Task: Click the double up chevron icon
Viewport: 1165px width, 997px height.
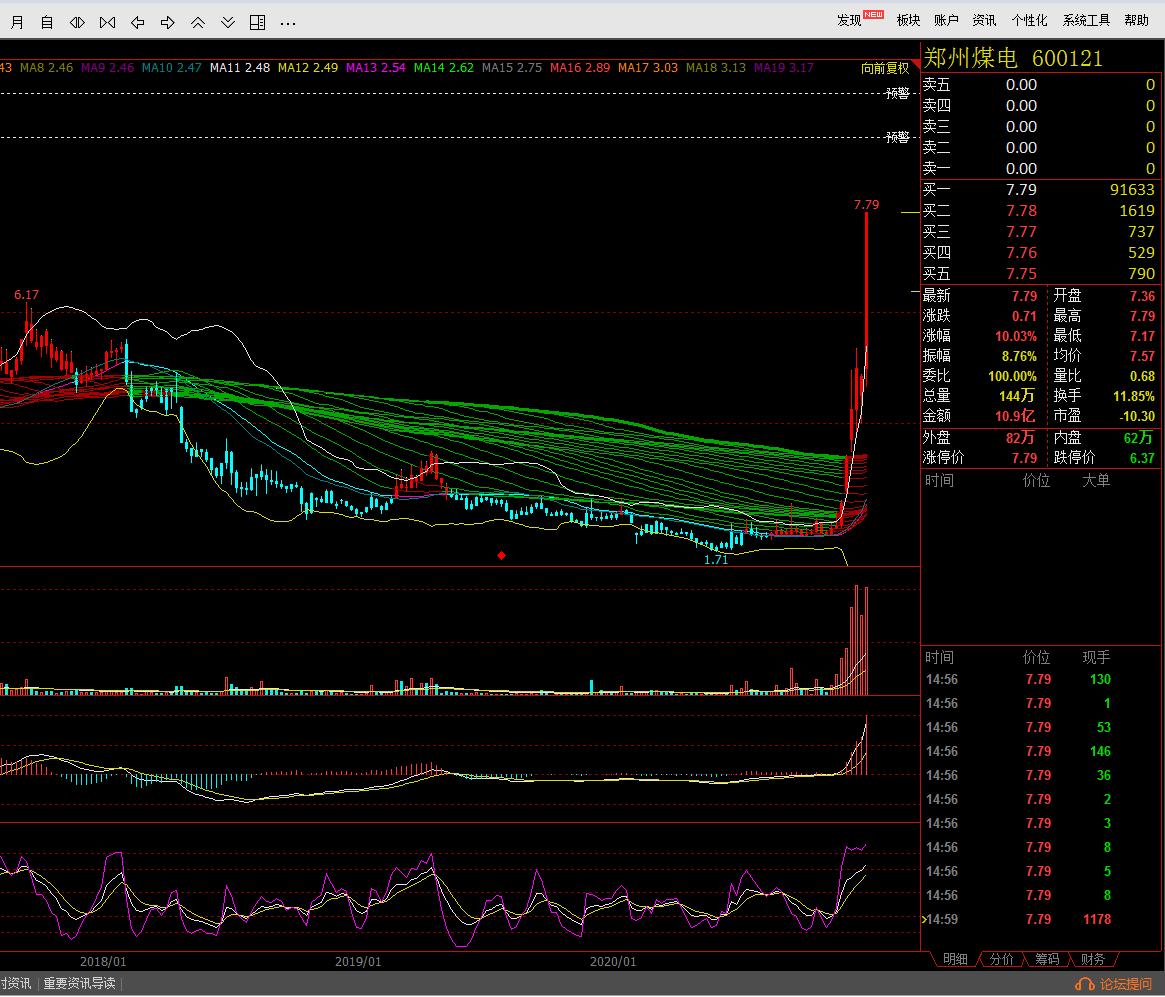Action: (198, 22)
